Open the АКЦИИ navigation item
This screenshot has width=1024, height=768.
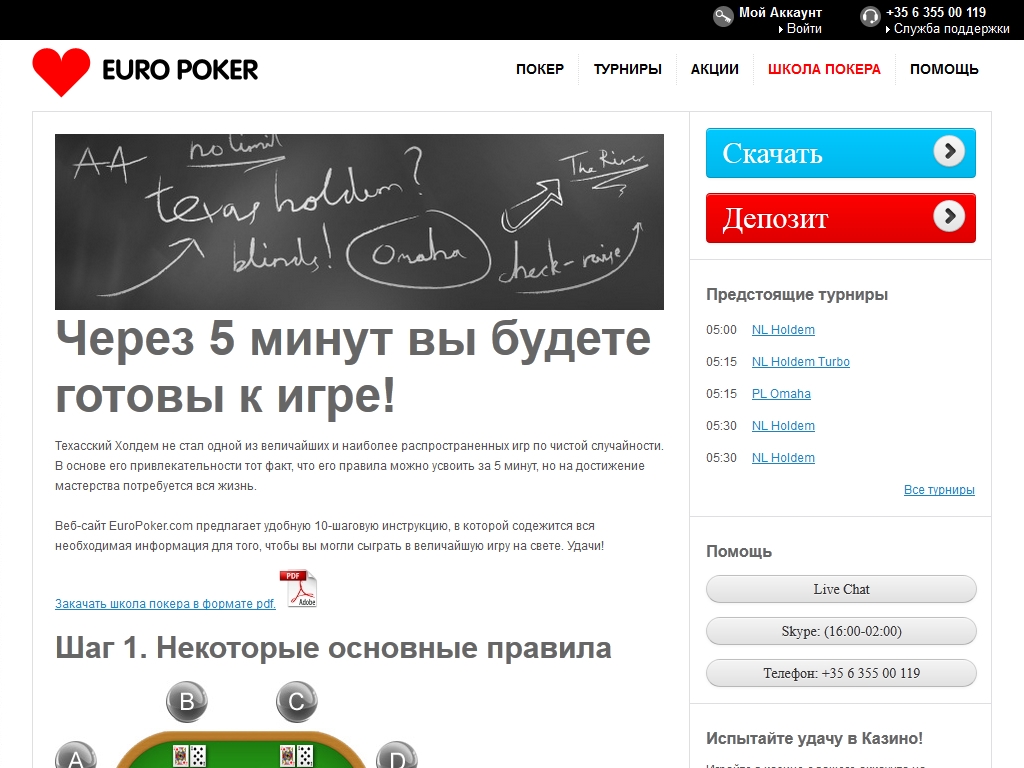click(715, 69)
